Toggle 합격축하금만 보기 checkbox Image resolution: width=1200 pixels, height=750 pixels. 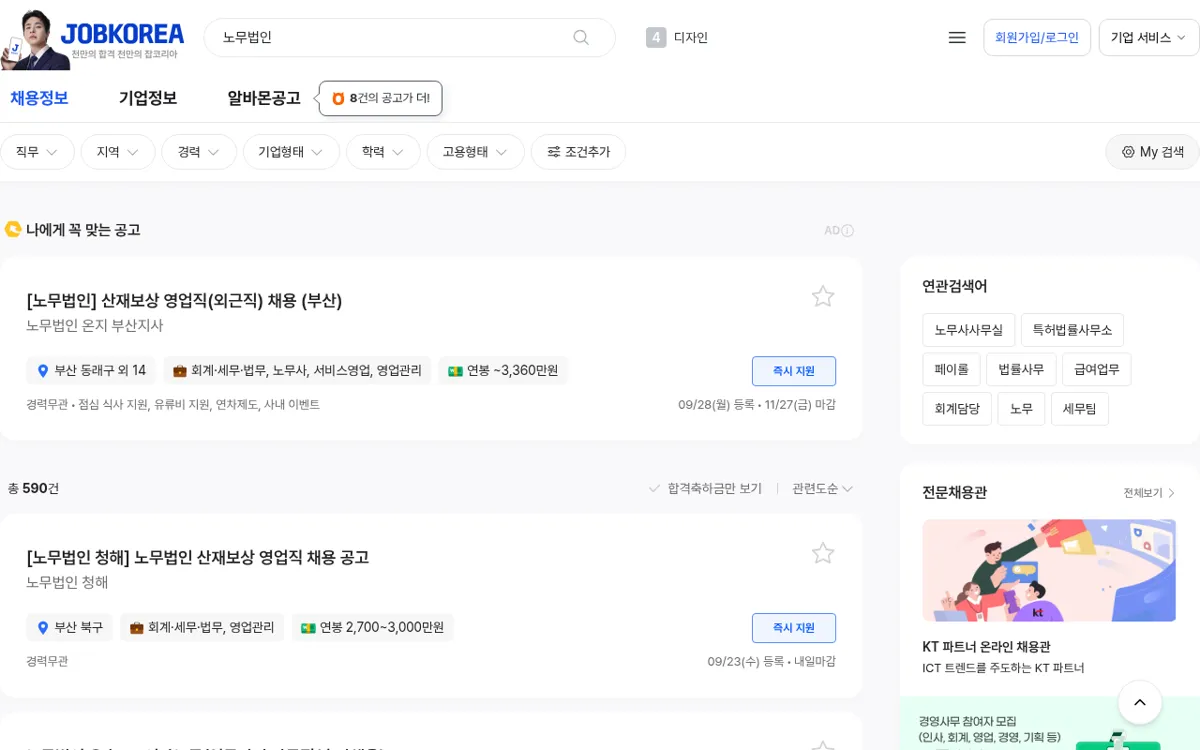point(705,488)
